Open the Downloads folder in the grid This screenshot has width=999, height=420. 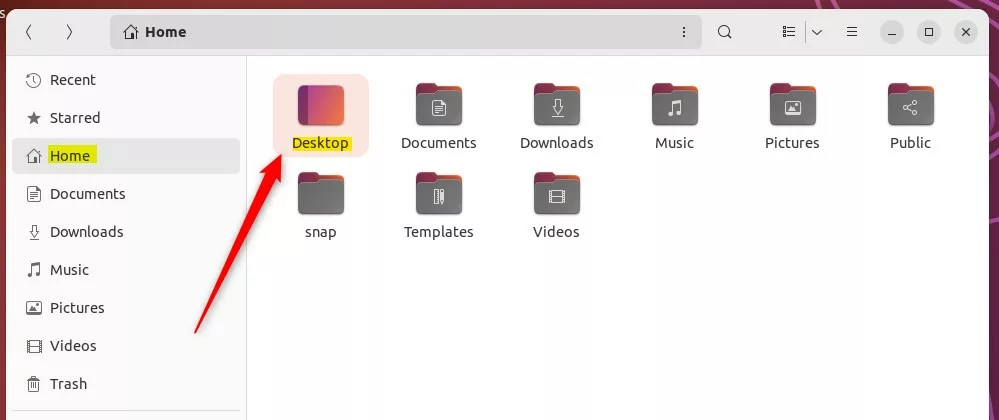(x=557, y=105)
